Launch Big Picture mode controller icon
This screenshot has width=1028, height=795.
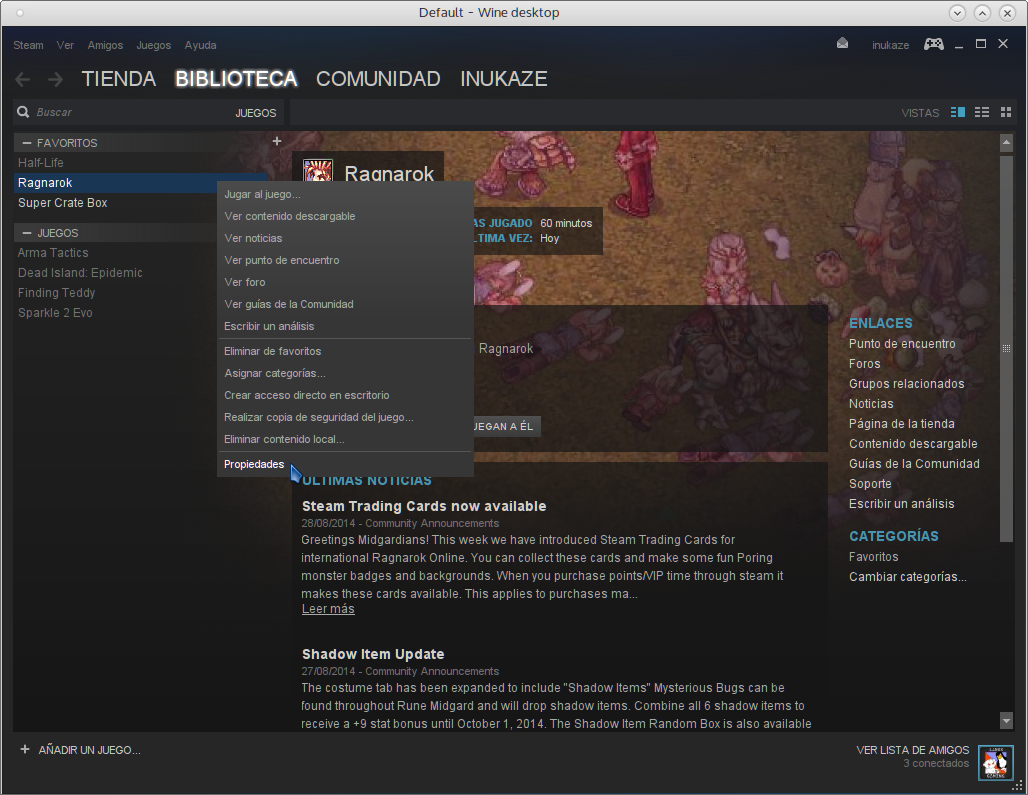[934, 45]
